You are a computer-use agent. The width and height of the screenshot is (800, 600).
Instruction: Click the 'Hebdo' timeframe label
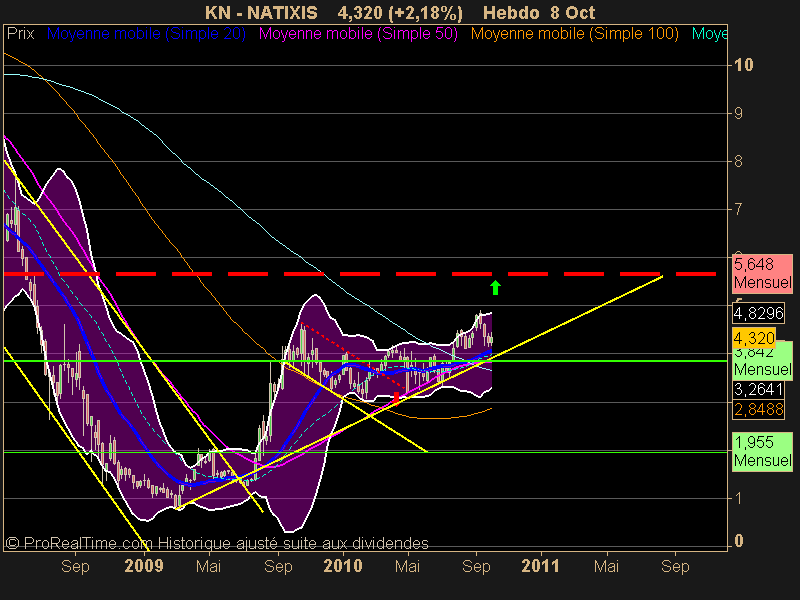point(511,12)
